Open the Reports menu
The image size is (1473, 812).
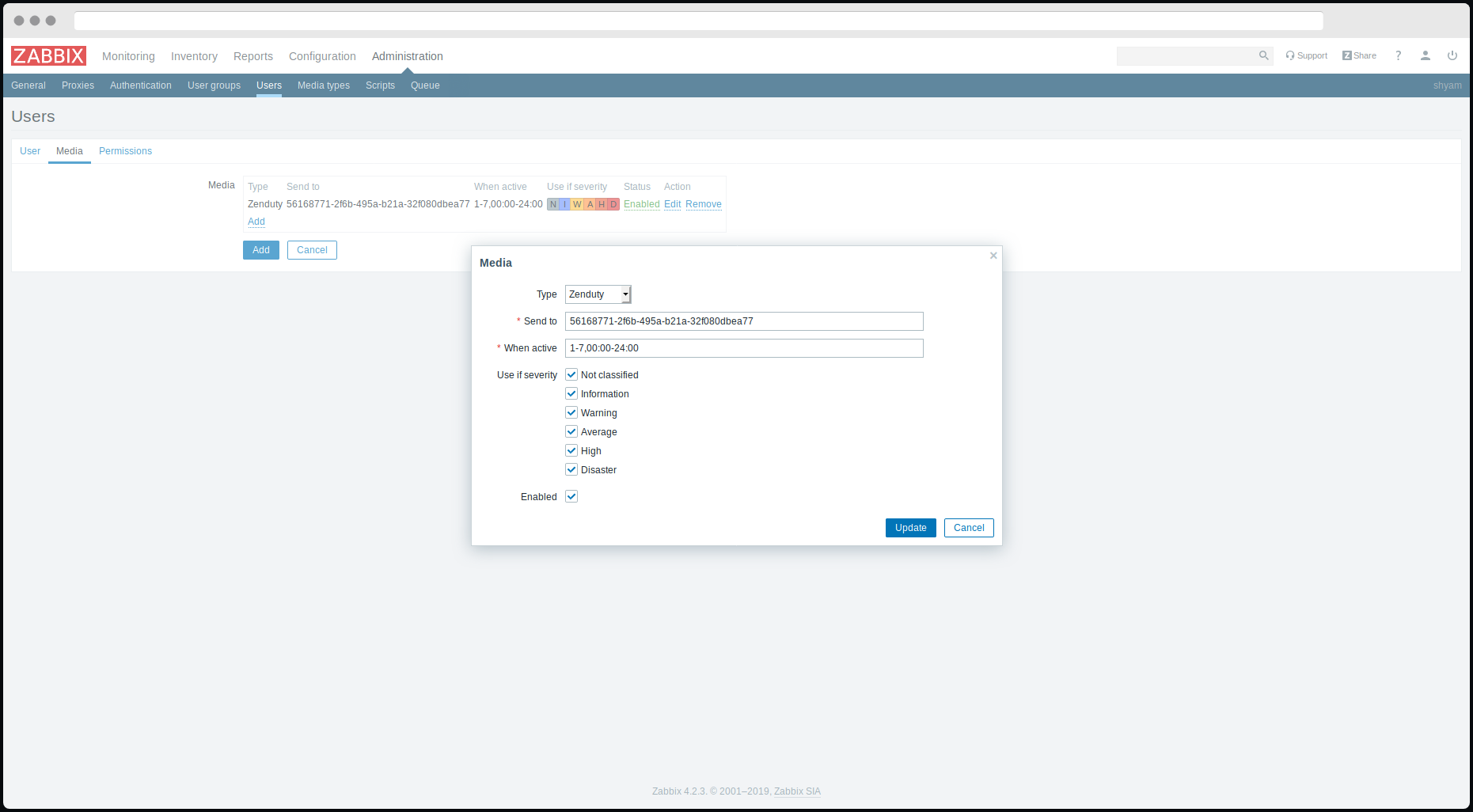click(x=253, y=56)
